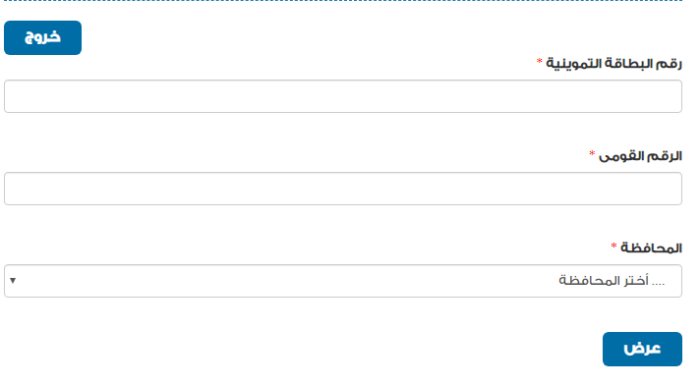Click the four leading dots in the governorate placeholder

pyautogui.click(x=658, y=284)
